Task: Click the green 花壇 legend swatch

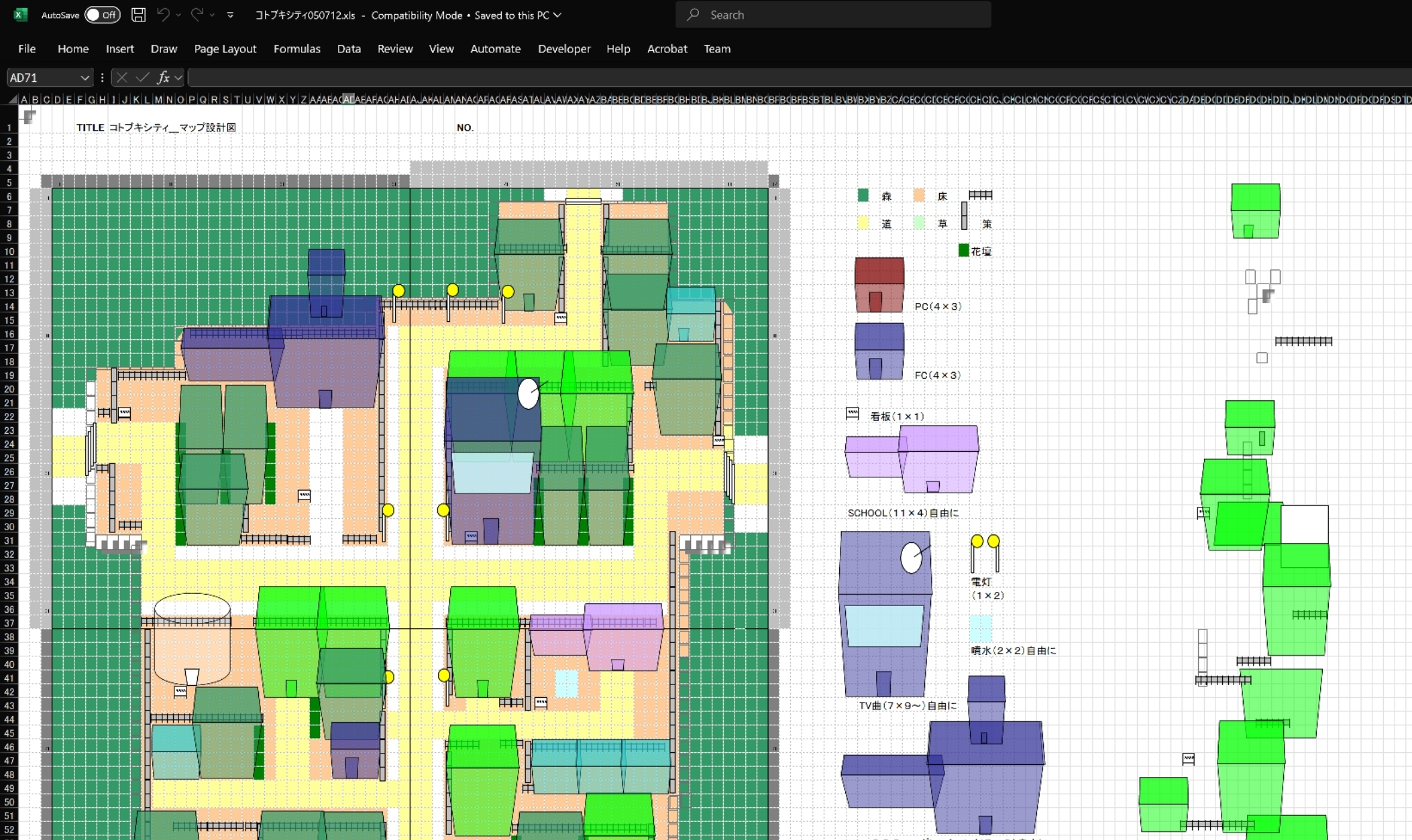Action: tap(964, 250)
